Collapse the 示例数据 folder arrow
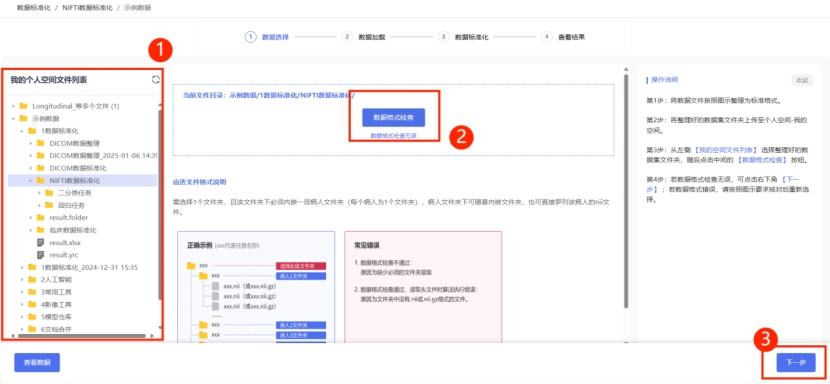Viewport: 830px width, 384px height. (x=13, y=118)
